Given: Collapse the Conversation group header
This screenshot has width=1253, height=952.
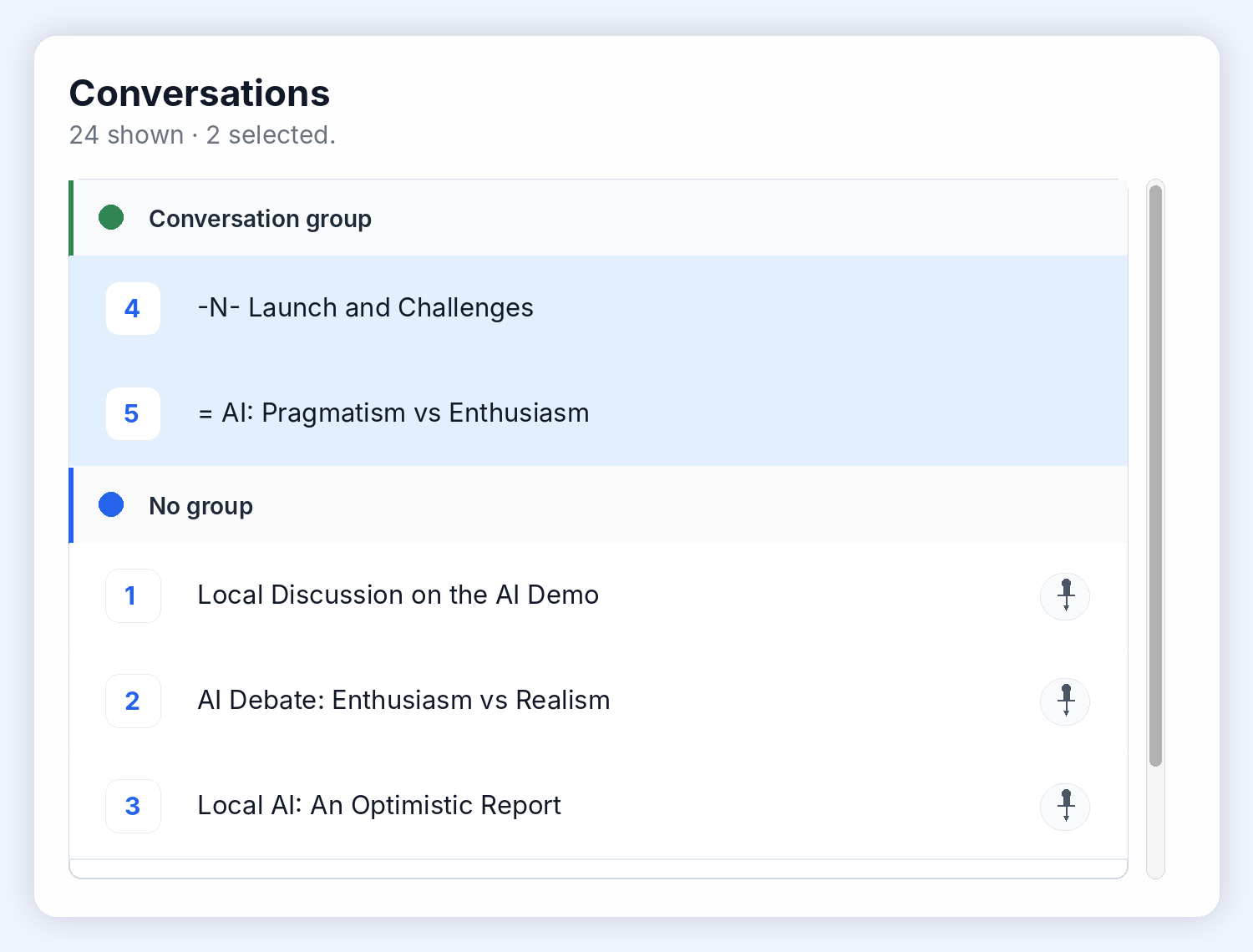Looking at the screenshot, I should pyautogui.click(x=598, y=218).
